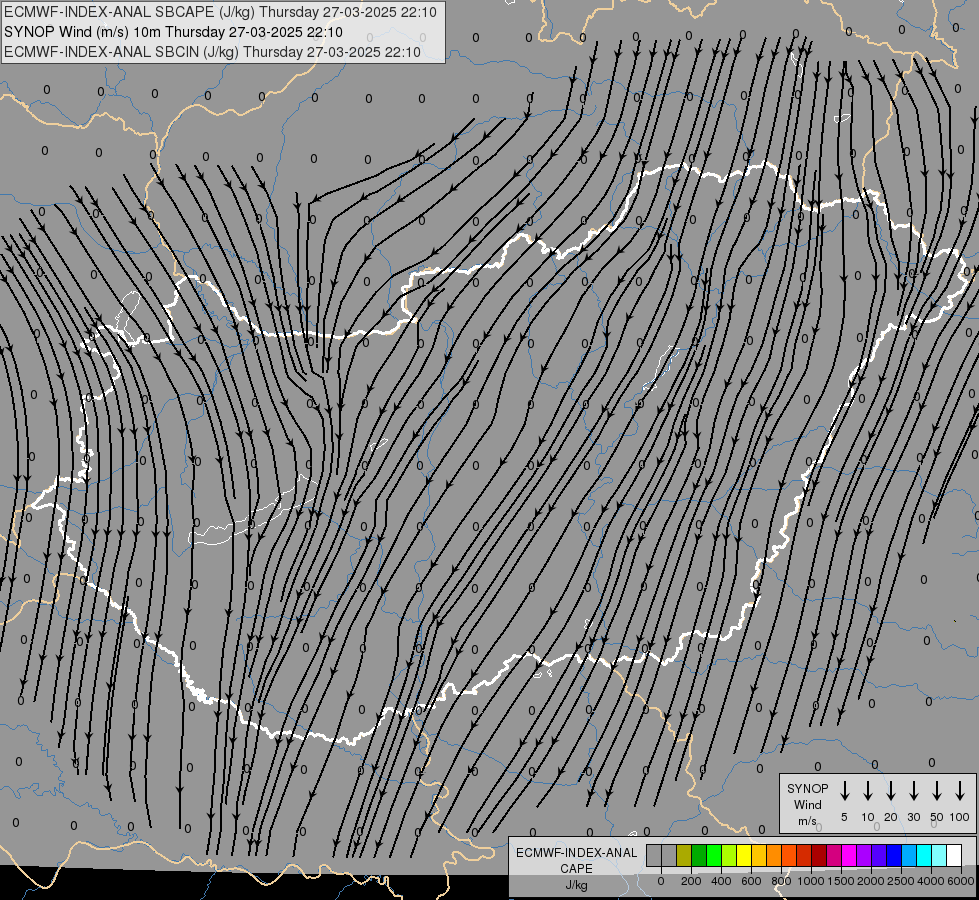Click the 2500 tick label on CAPE scale
Screen dimensions: 979x900
tap(901, 881)
